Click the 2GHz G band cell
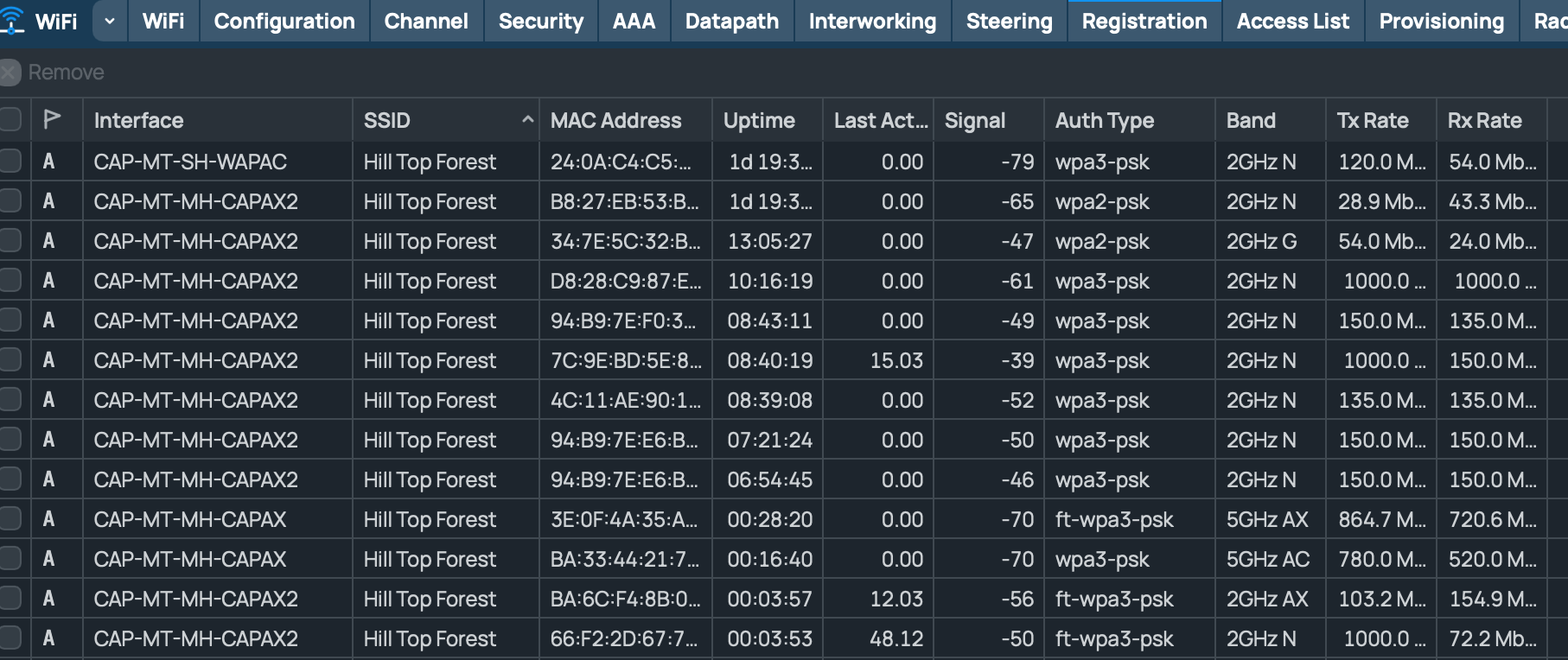This screenshot has width=1568, height=660. [x=1270, y=241]
